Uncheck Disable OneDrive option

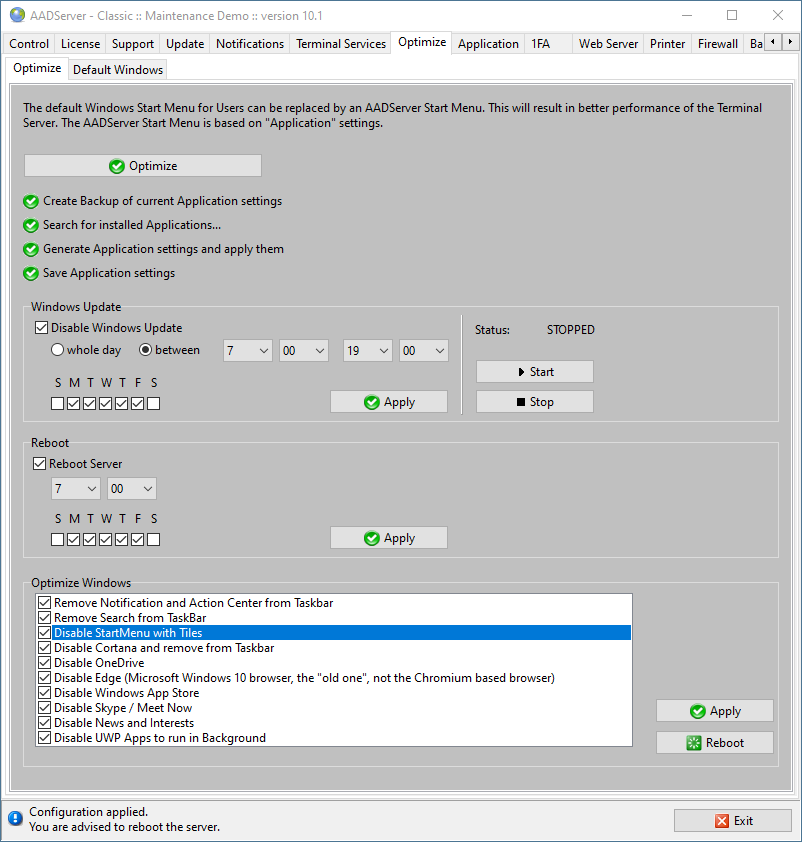[45, 663]
